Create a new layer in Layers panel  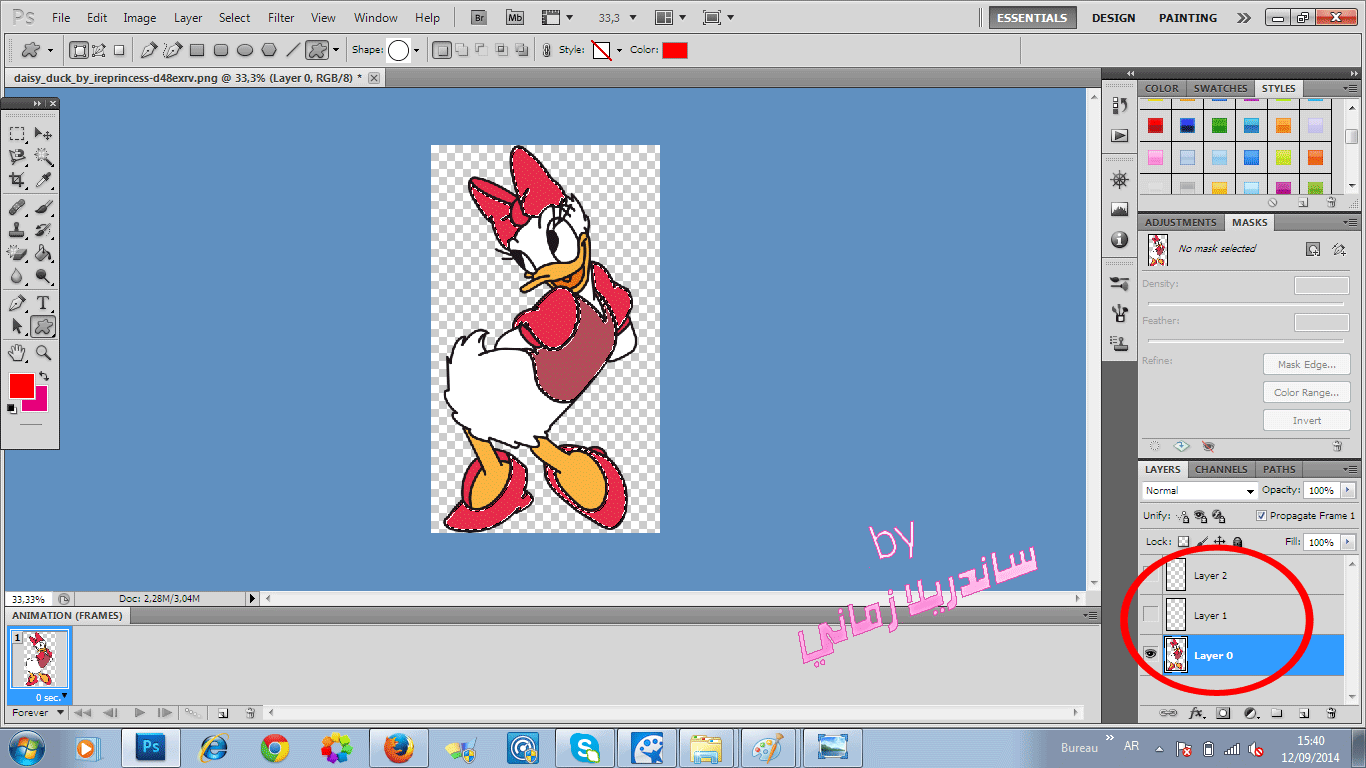(1304, 713)
